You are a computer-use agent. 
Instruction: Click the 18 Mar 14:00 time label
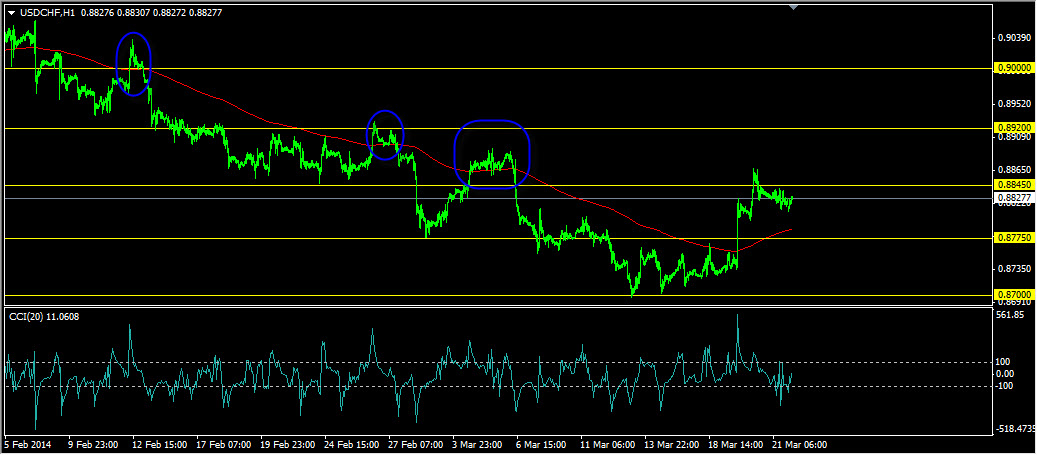(736, 444)
